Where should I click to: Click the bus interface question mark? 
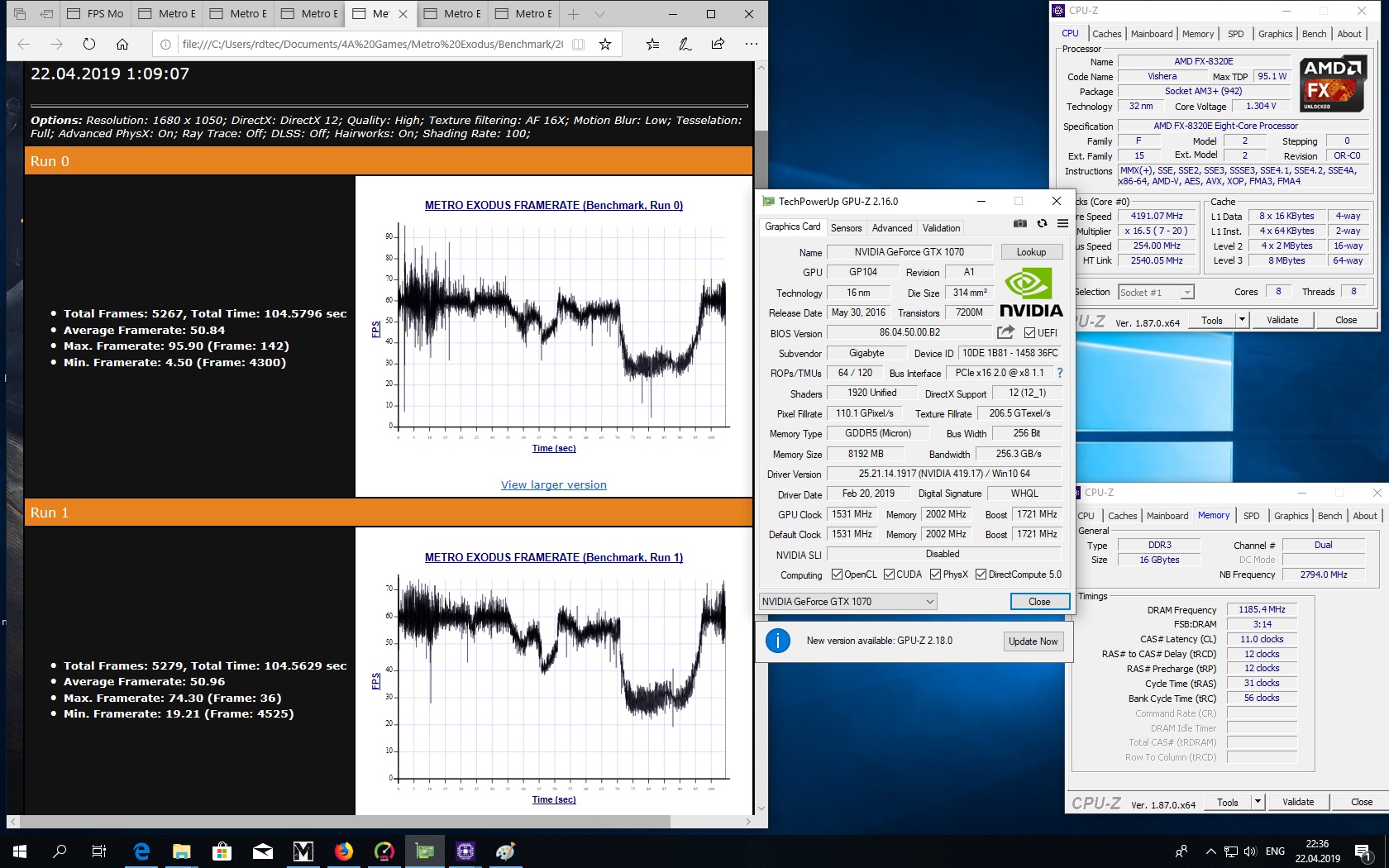1060,373
